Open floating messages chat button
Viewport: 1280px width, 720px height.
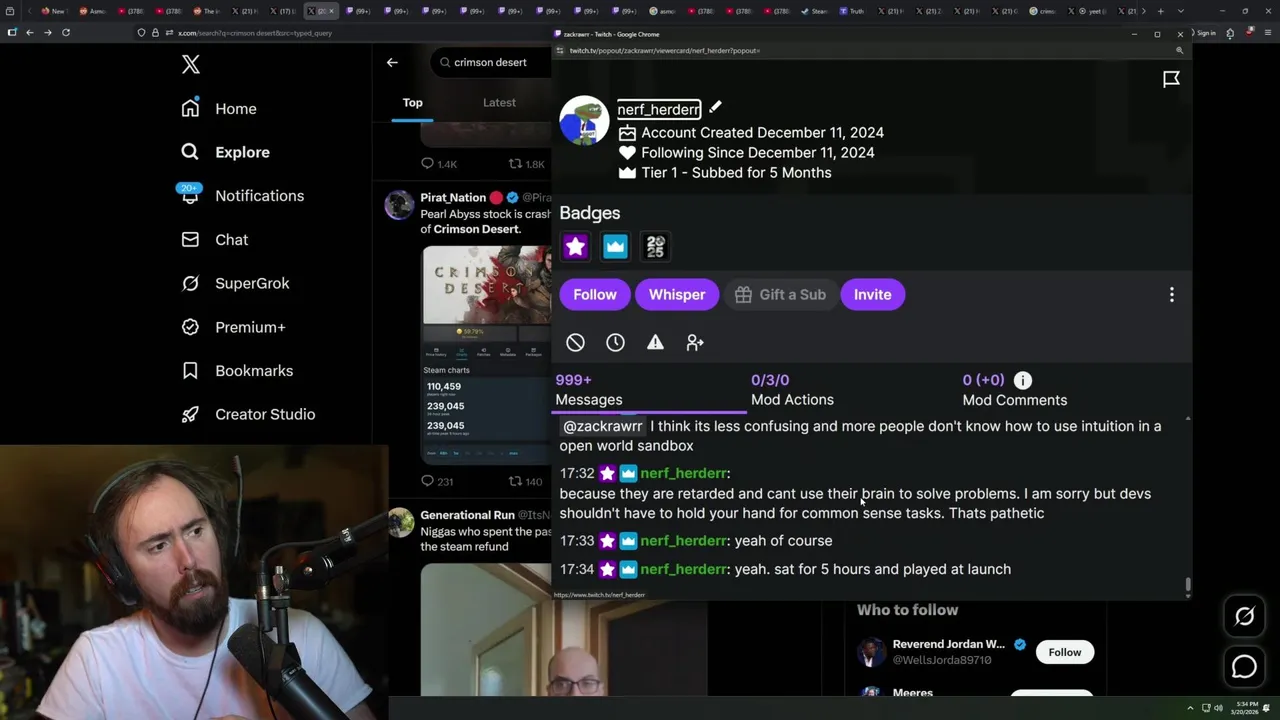pos(1244,667)
